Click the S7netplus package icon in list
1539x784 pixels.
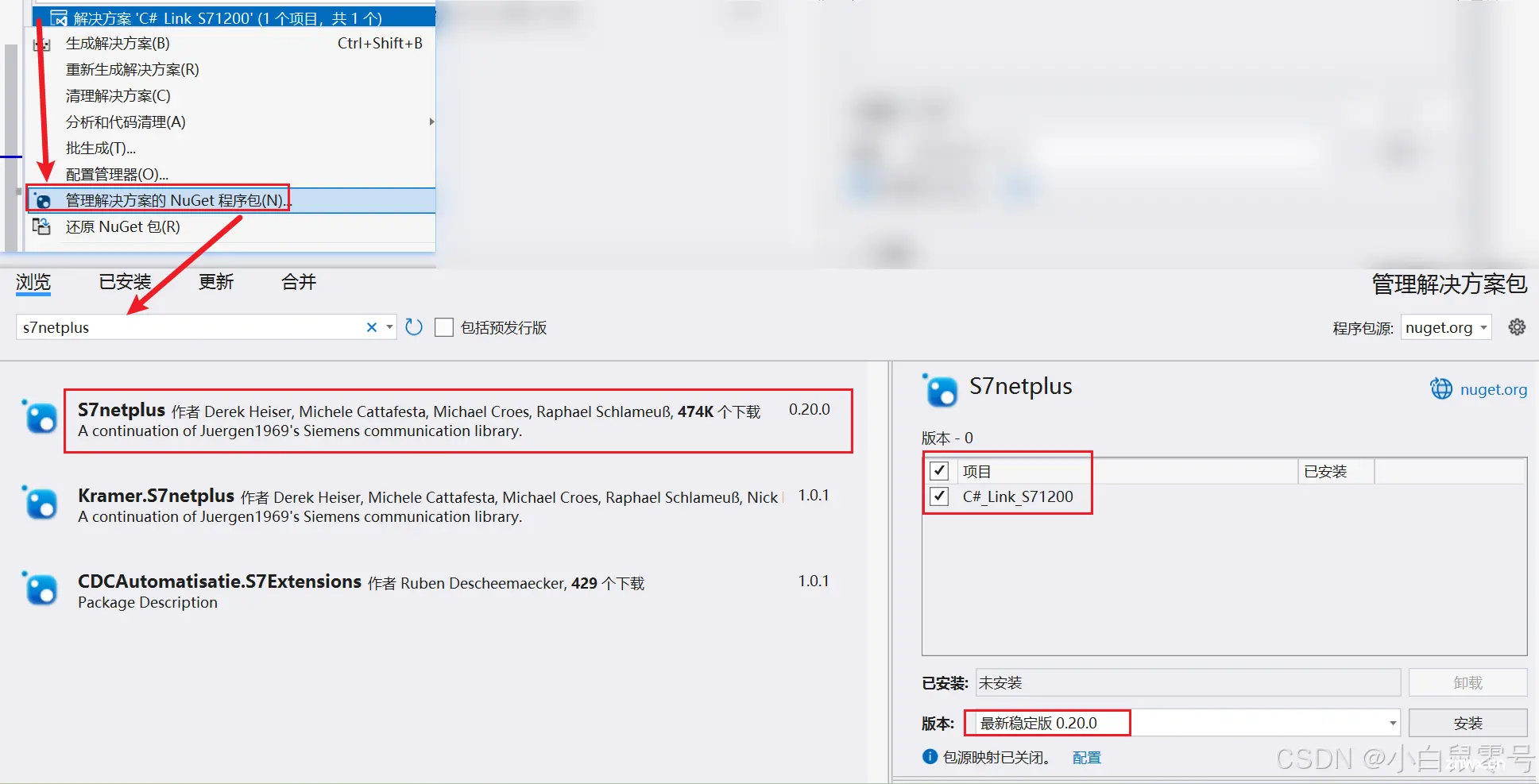(x=41, y=417)
